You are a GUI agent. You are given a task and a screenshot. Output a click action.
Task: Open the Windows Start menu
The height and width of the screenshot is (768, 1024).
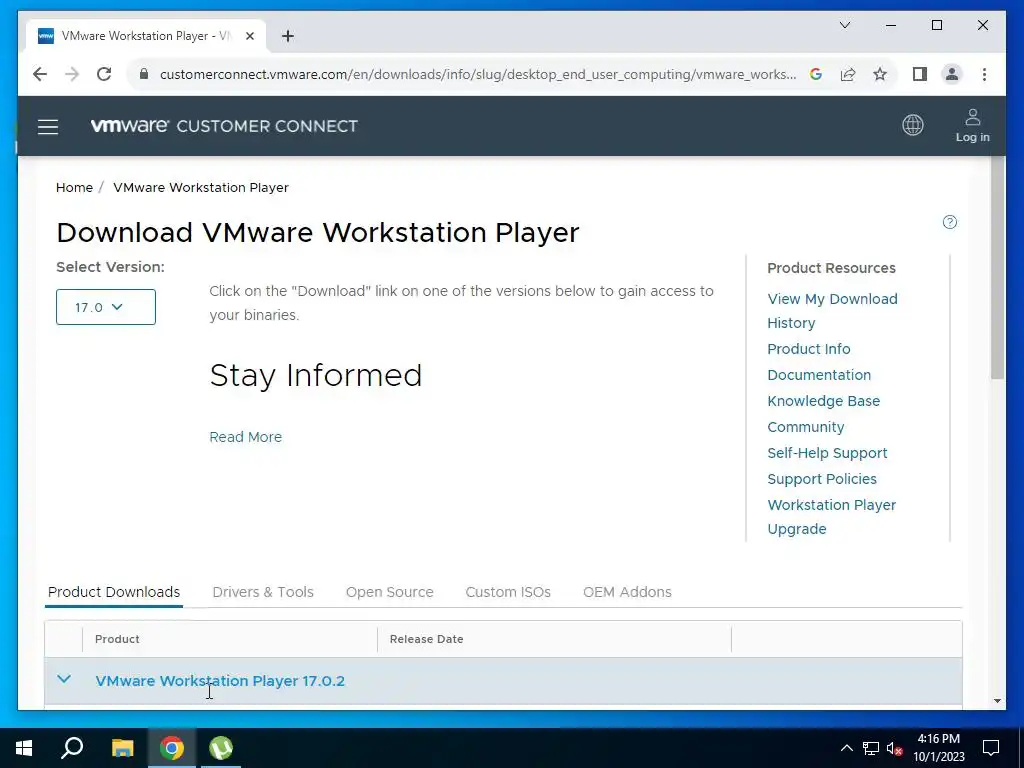point(24,748)
